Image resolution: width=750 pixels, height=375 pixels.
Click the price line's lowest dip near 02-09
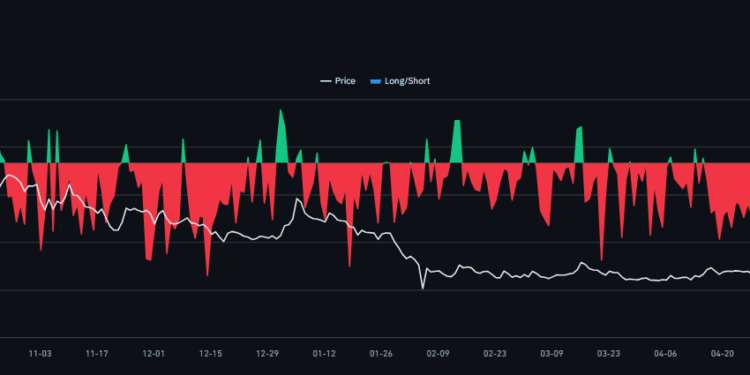[x=422, y=287]
